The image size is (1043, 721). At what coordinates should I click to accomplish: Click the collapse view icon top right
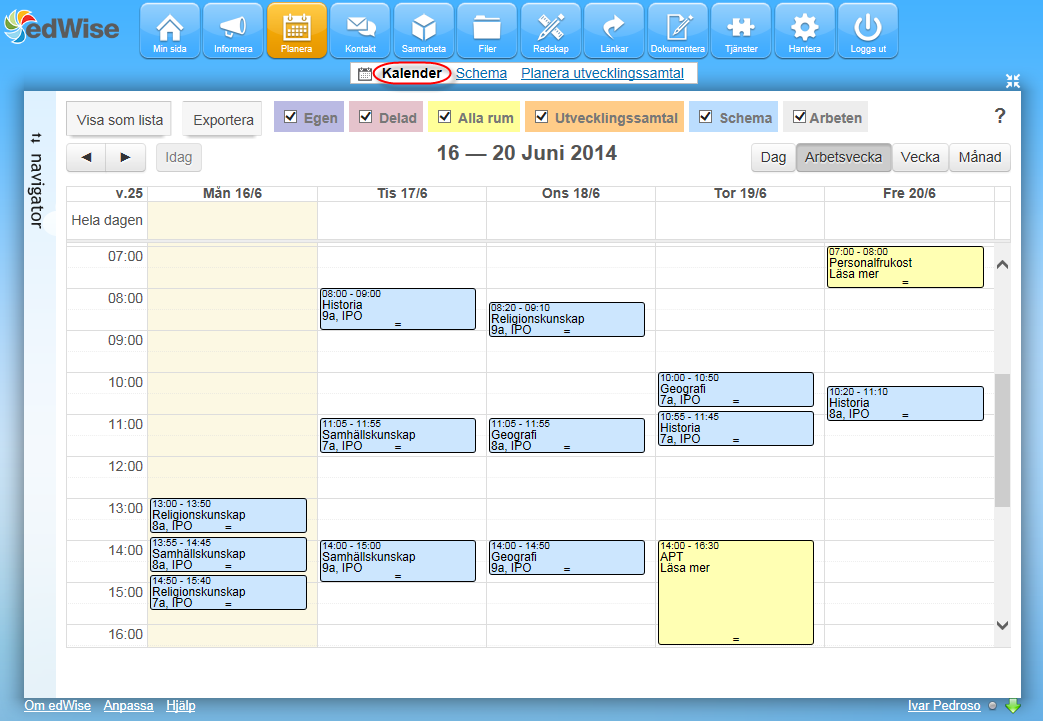(x=1012, y=81)
